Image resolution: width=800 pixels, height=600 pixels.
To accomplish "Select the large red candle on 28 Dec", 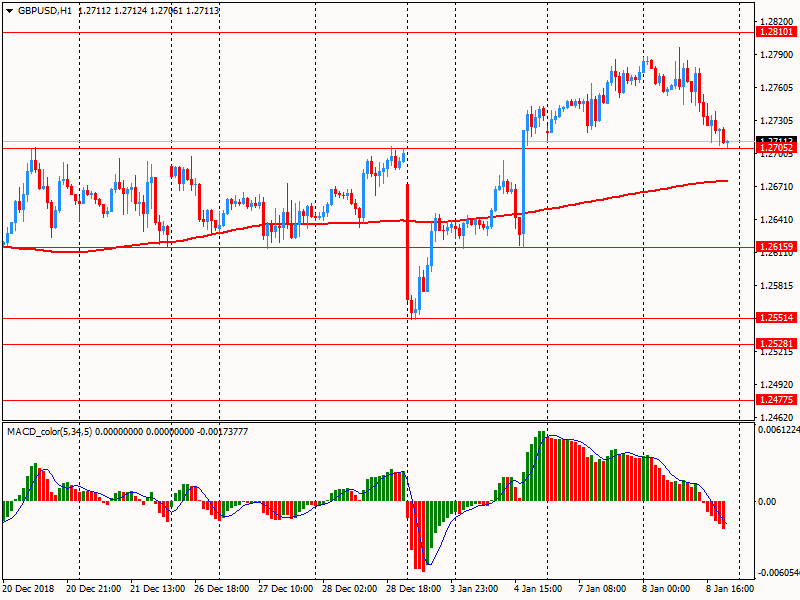I will click(x=408, y=241).
